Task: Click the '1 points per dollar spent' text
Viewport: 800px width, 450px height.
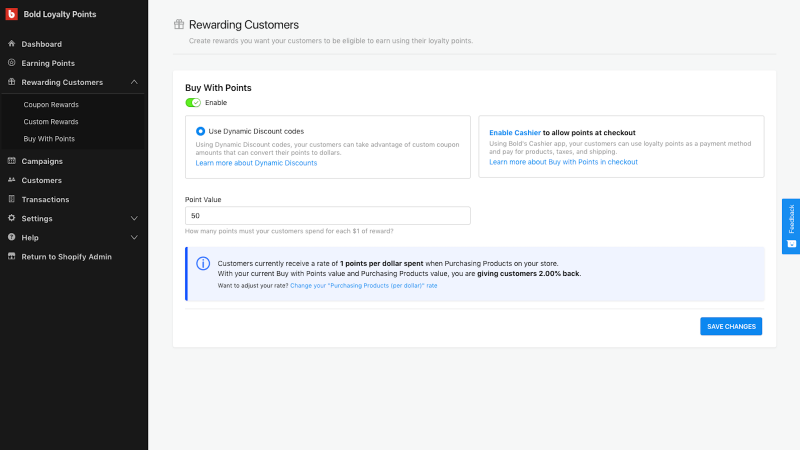Action: [x=382, y=263]
